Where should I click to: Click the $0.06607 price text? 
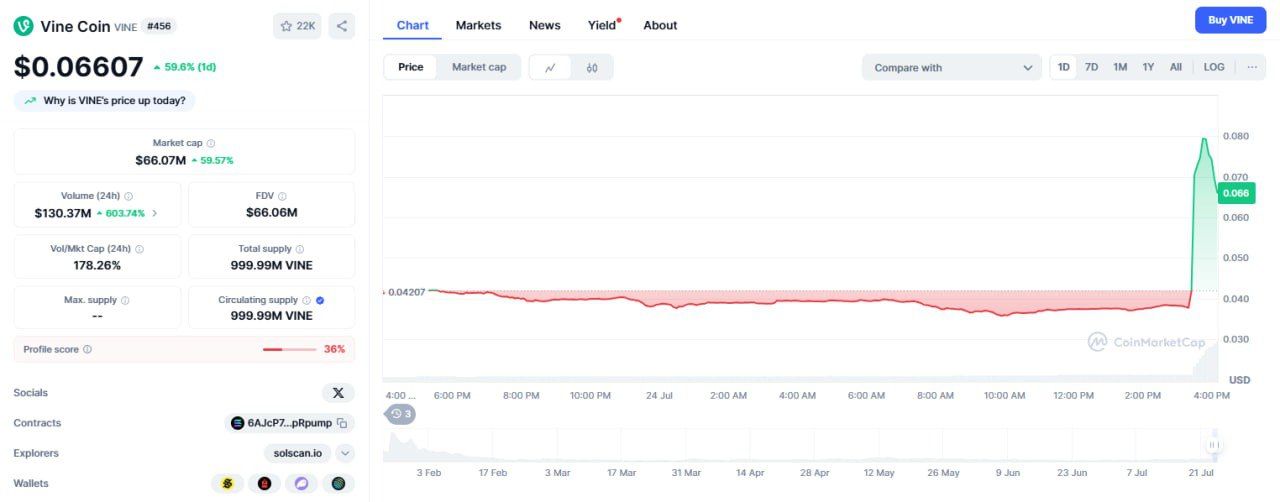click(78, 67)
